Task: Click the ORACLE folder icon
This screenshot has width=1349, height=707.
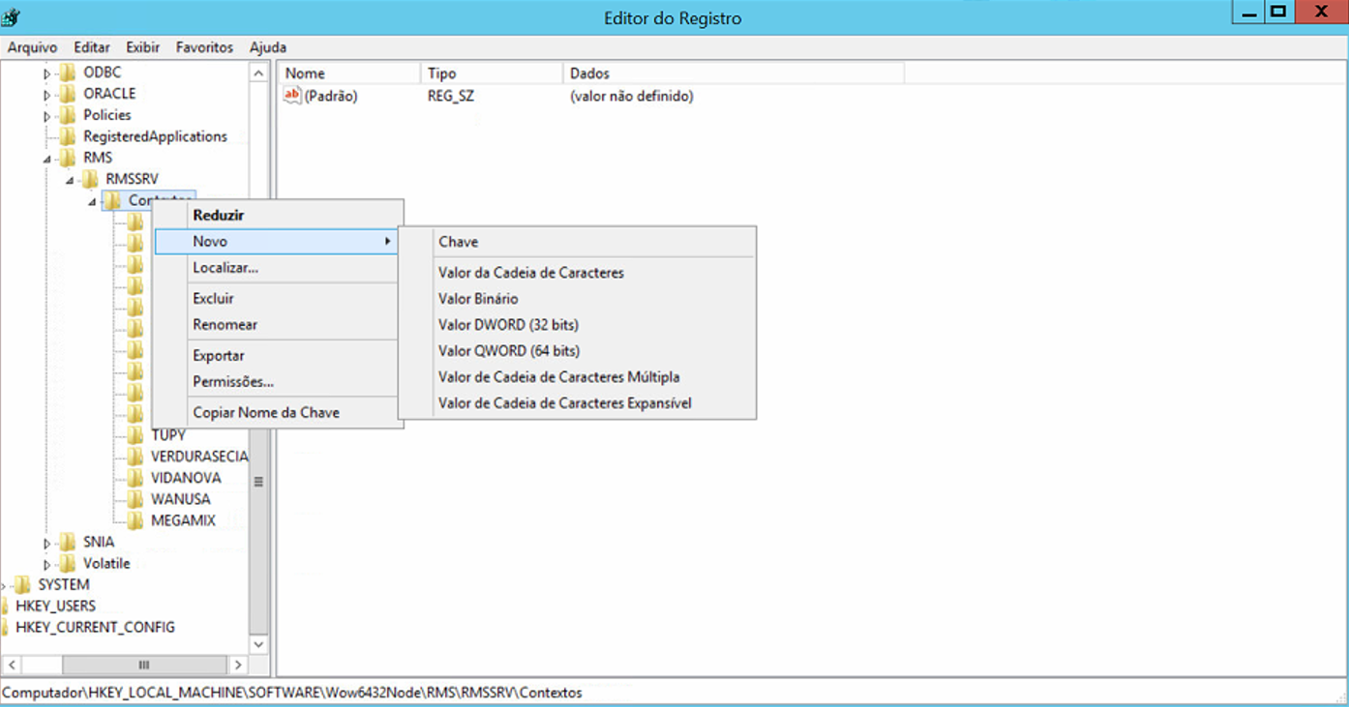Action: [x=67, y=94]
